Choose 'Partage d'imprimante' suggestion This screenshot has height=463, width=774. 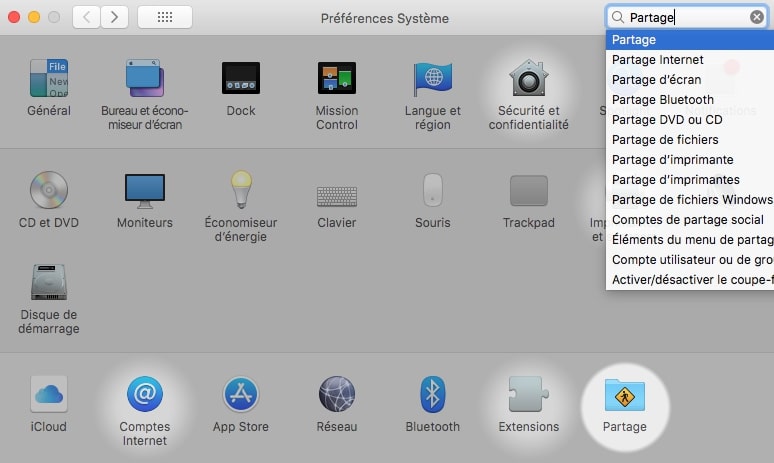(x=690, y=159)
